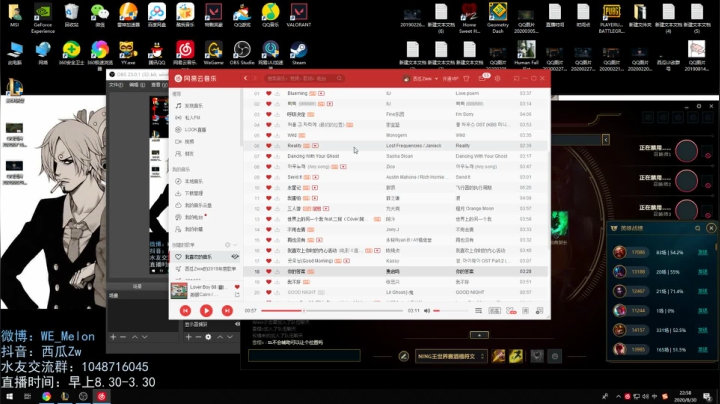The height and width of the screenshot is (404, 720).
Task: Download the song Blueming
Action: [277, 93]
